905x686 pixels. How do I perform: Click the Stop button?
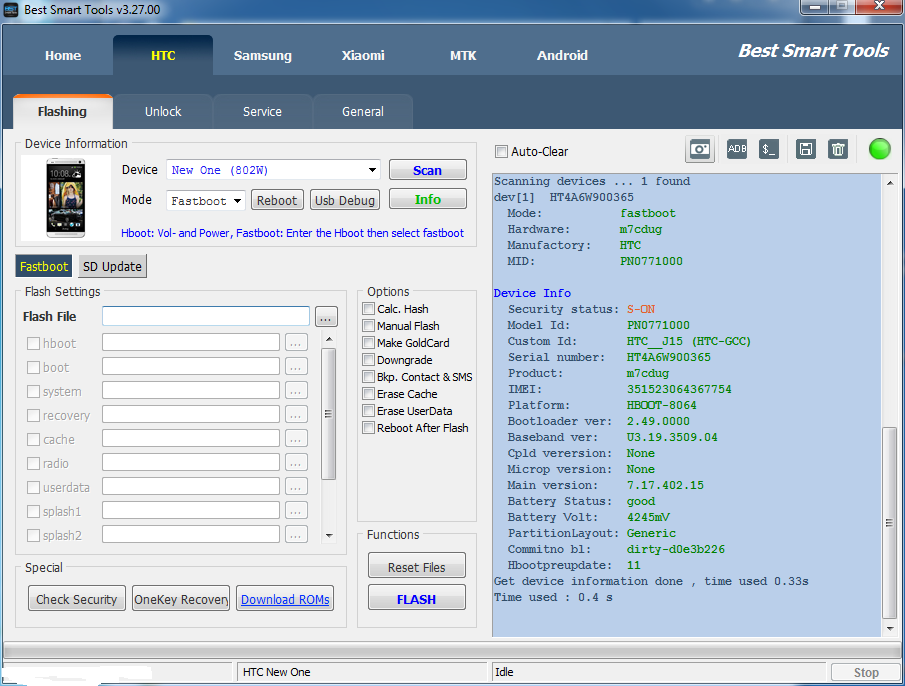click(x=866, y=672)
